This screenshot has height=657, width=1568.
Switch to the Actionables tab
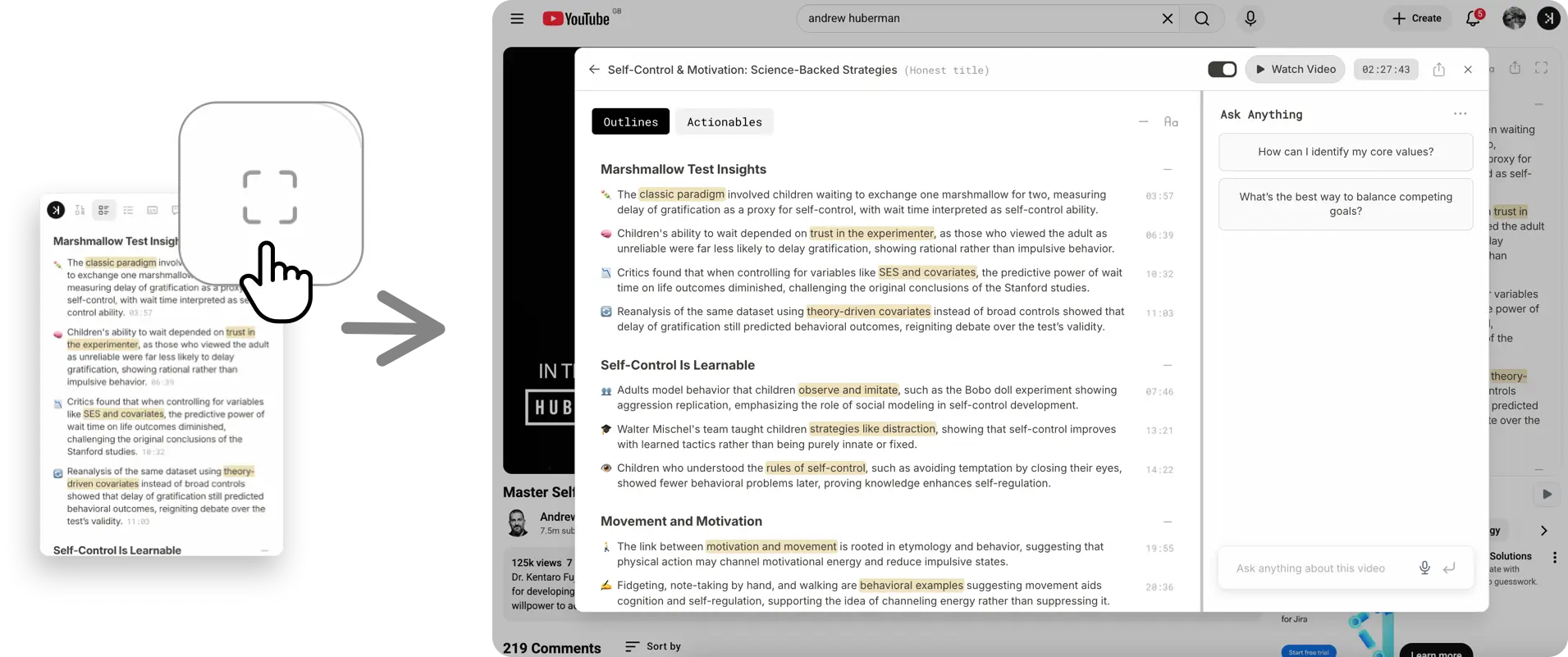click(725, 121)
